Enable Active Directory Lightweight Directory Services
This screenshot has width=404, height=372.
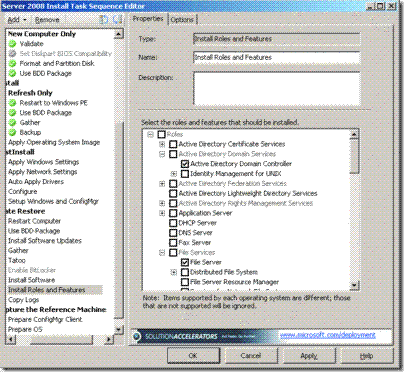coord(173,193)
